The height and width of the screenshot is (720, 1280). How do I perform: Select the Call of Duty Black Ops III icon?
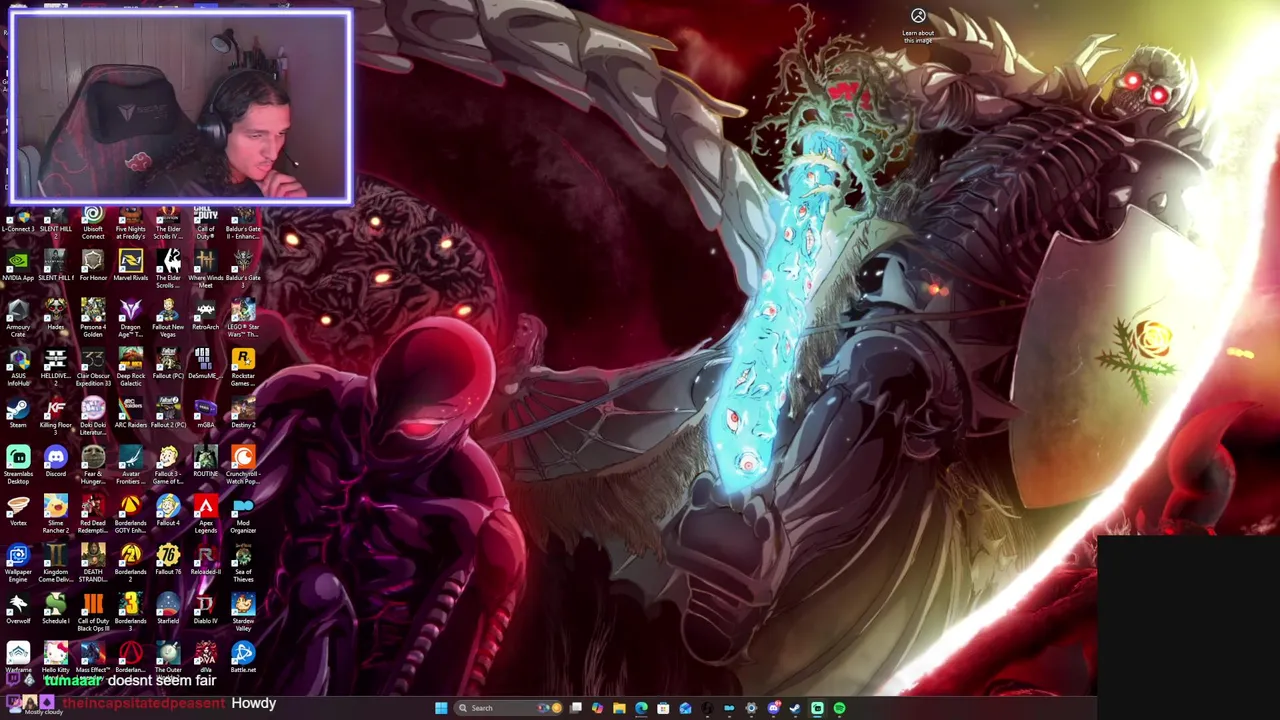pyautogui.click(x=93, y=613)
